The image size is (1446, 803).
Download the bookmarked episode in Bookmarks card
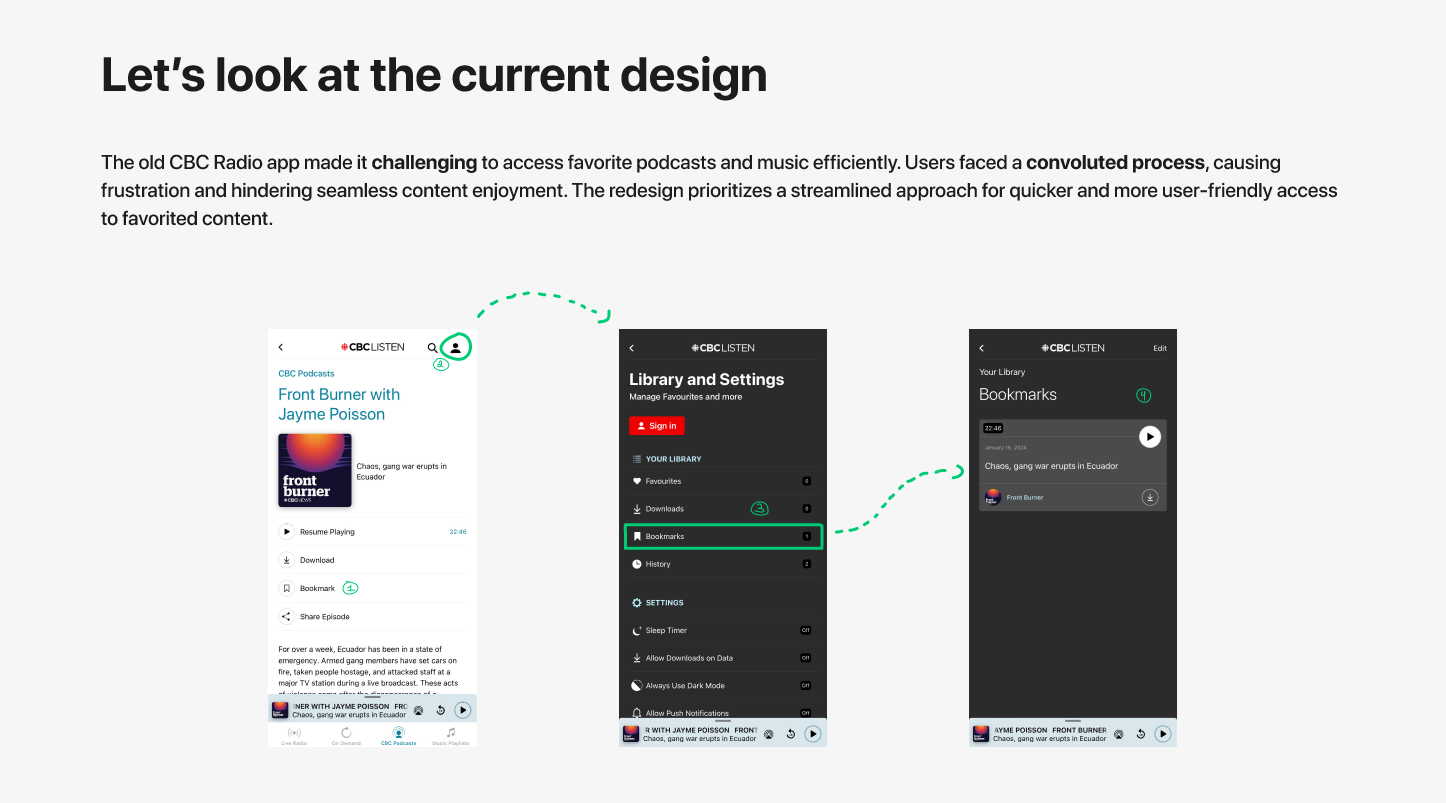pyautogui.click(x=1150, y=497)
